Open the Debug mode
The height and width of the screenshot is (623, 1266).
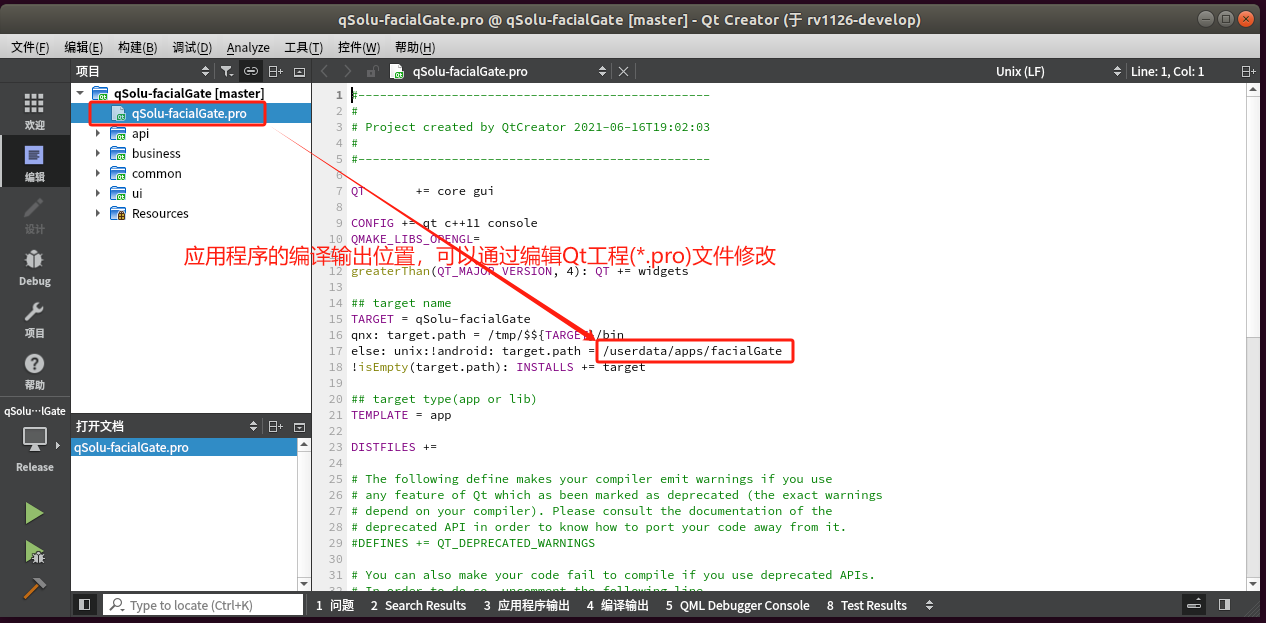tap(34, 267)
